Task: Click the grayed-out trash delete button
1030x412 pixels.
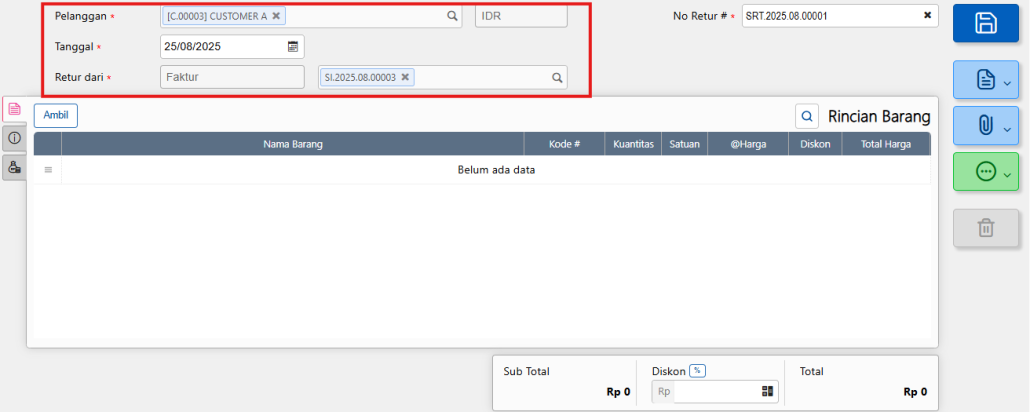Action: click(x=985, y=228)
